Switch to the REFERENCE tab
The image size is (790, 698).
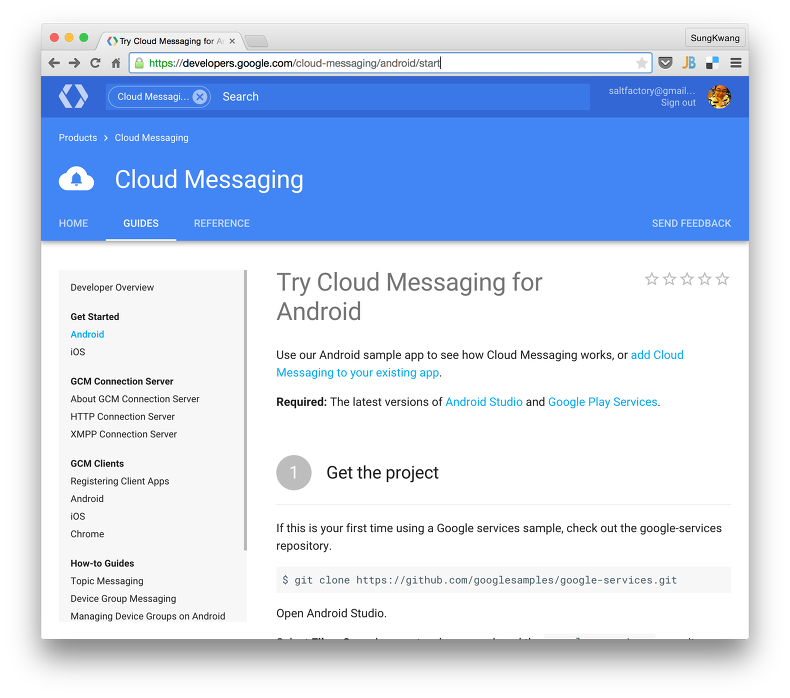pos(222,223)
